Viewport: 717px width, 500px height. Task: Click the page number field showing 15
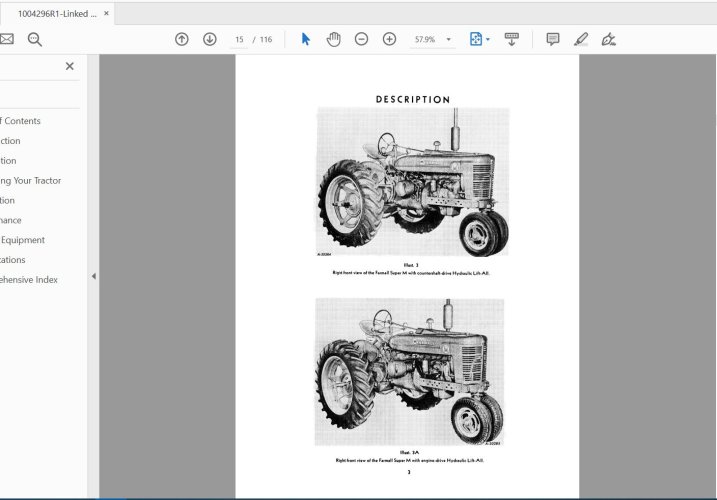[239, 40]
